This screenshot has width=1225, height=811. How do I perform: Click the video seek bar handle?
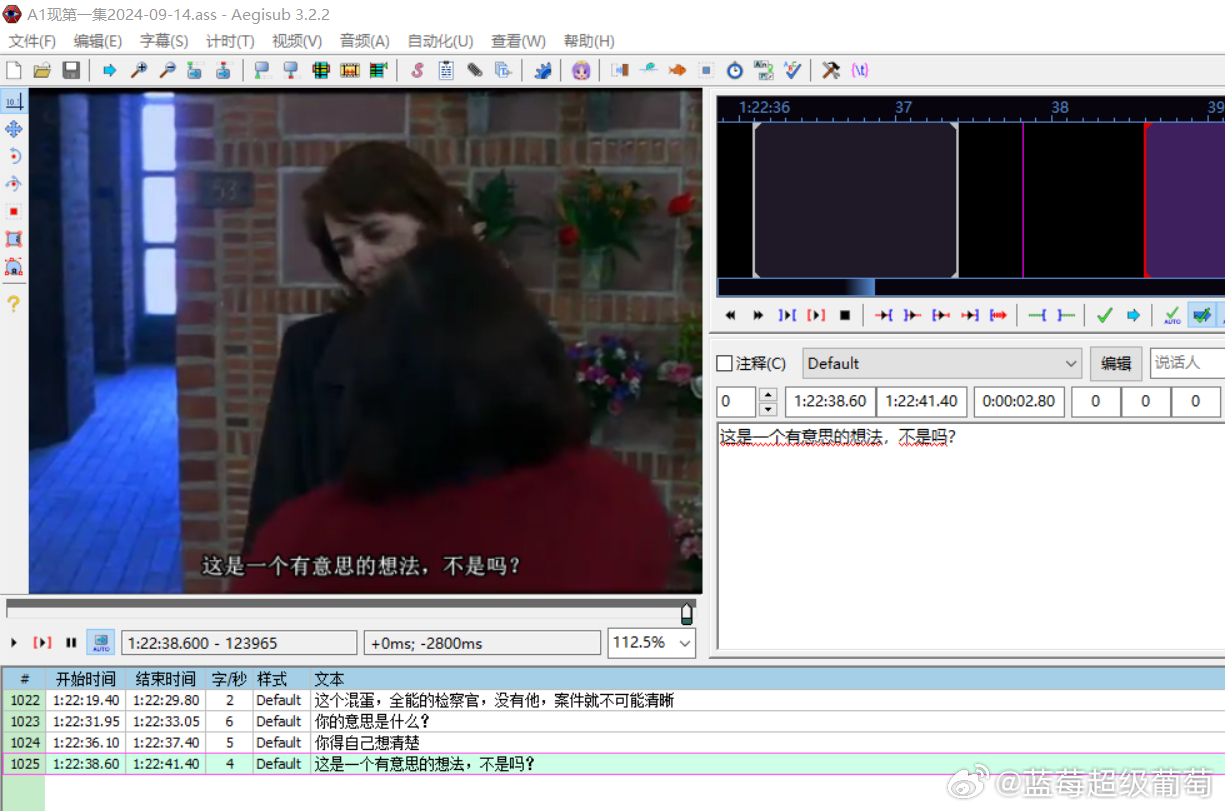(x=687, y=613)
